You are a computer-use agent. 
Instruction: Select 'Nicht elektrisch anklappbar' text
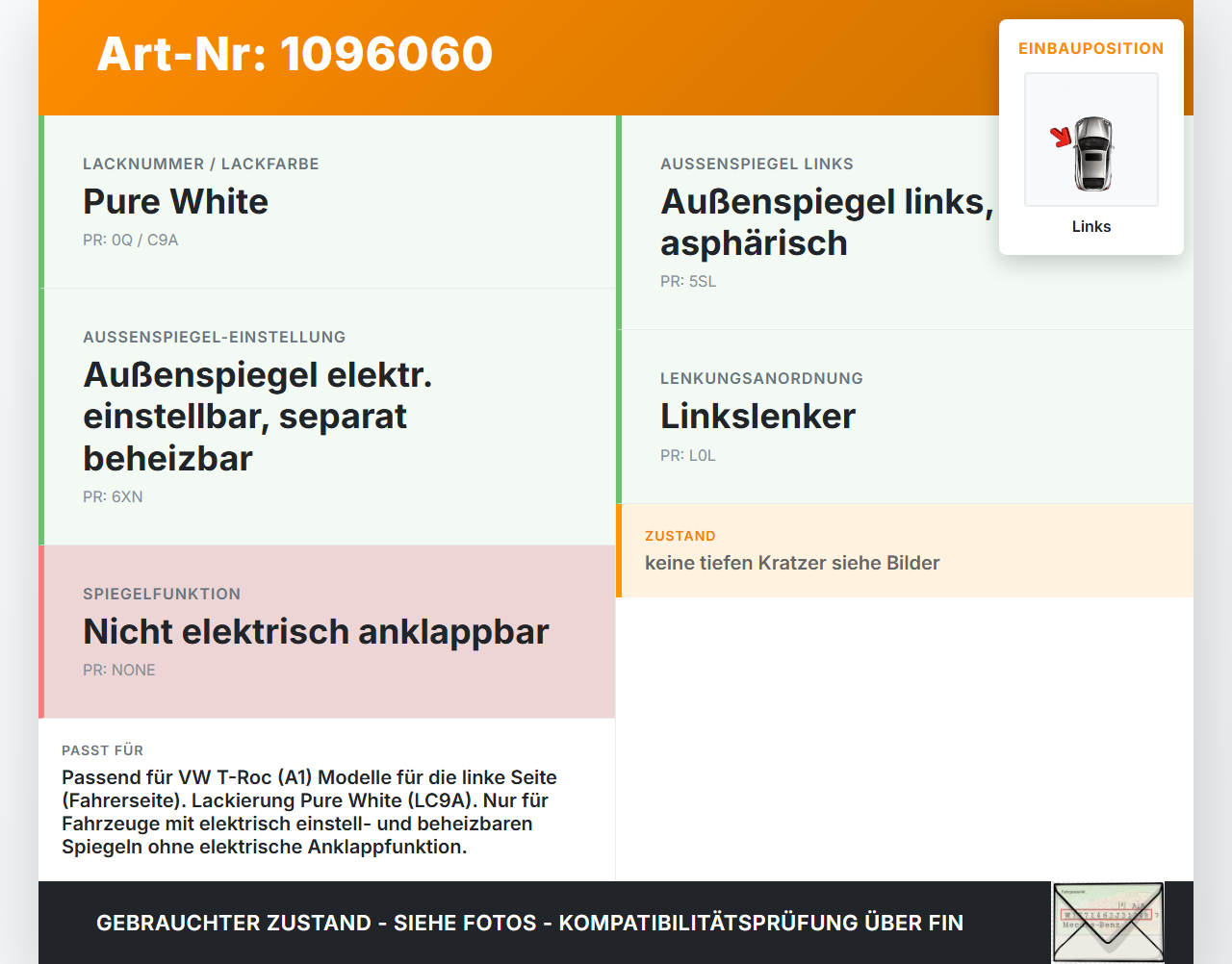(316, 631)
